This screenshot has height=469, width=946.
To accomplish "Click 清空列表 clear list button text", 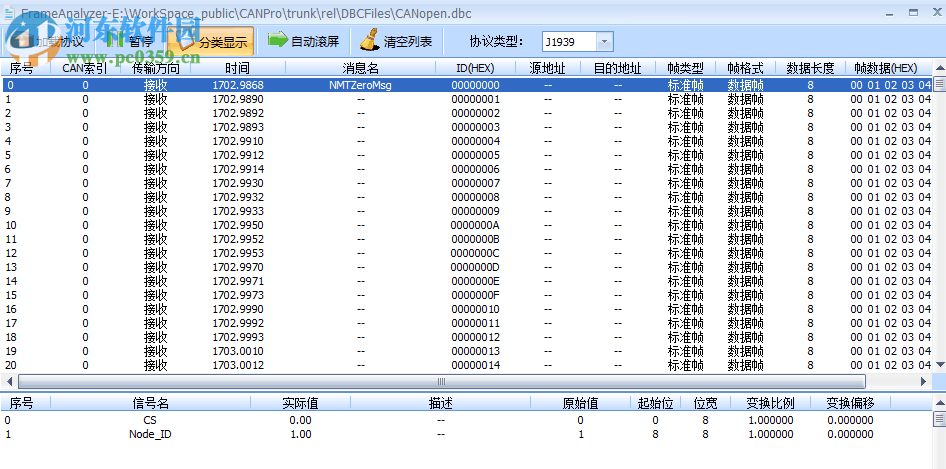I will pos(408,42).
